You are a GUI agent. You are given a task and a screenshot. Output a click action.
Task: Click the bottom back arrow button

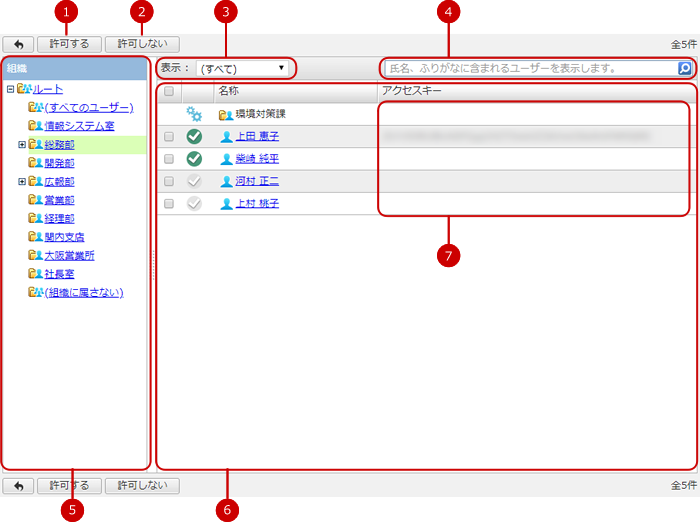pos(18,486)
